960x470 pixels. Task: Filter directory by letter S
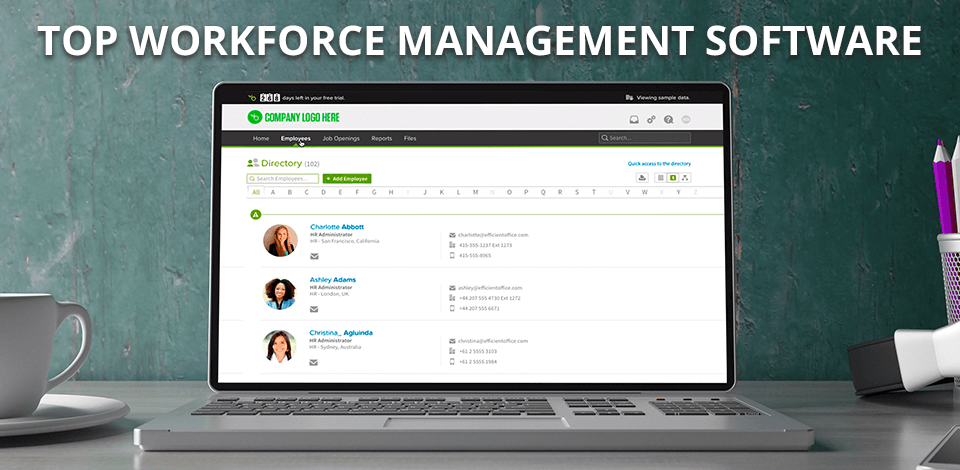point(577,192)
